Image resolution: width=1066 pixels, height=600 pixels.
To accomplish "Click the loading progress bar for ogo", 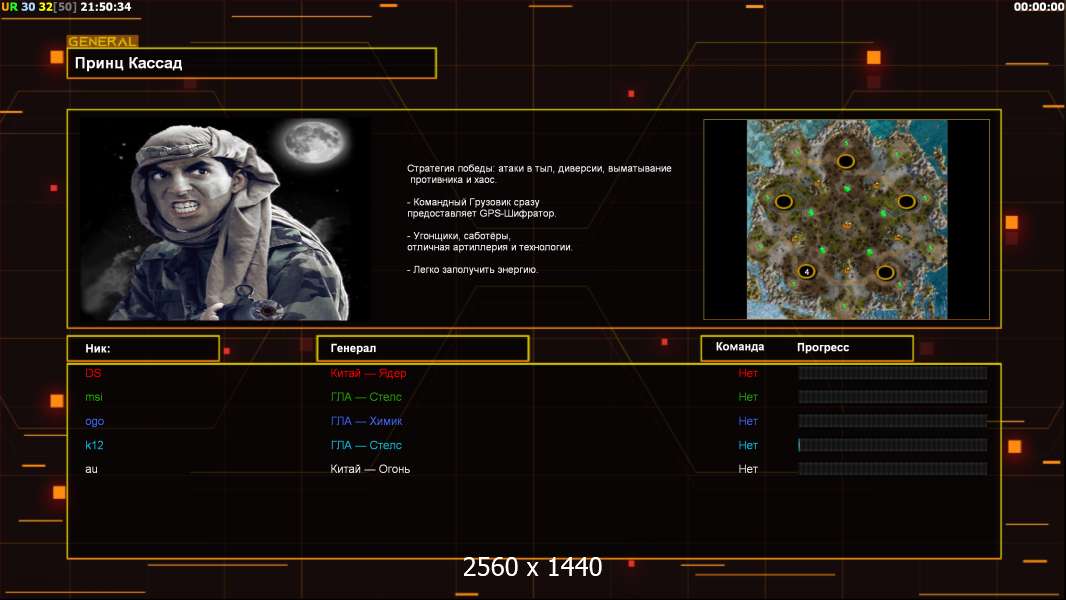I will click(x=893, y=421).
